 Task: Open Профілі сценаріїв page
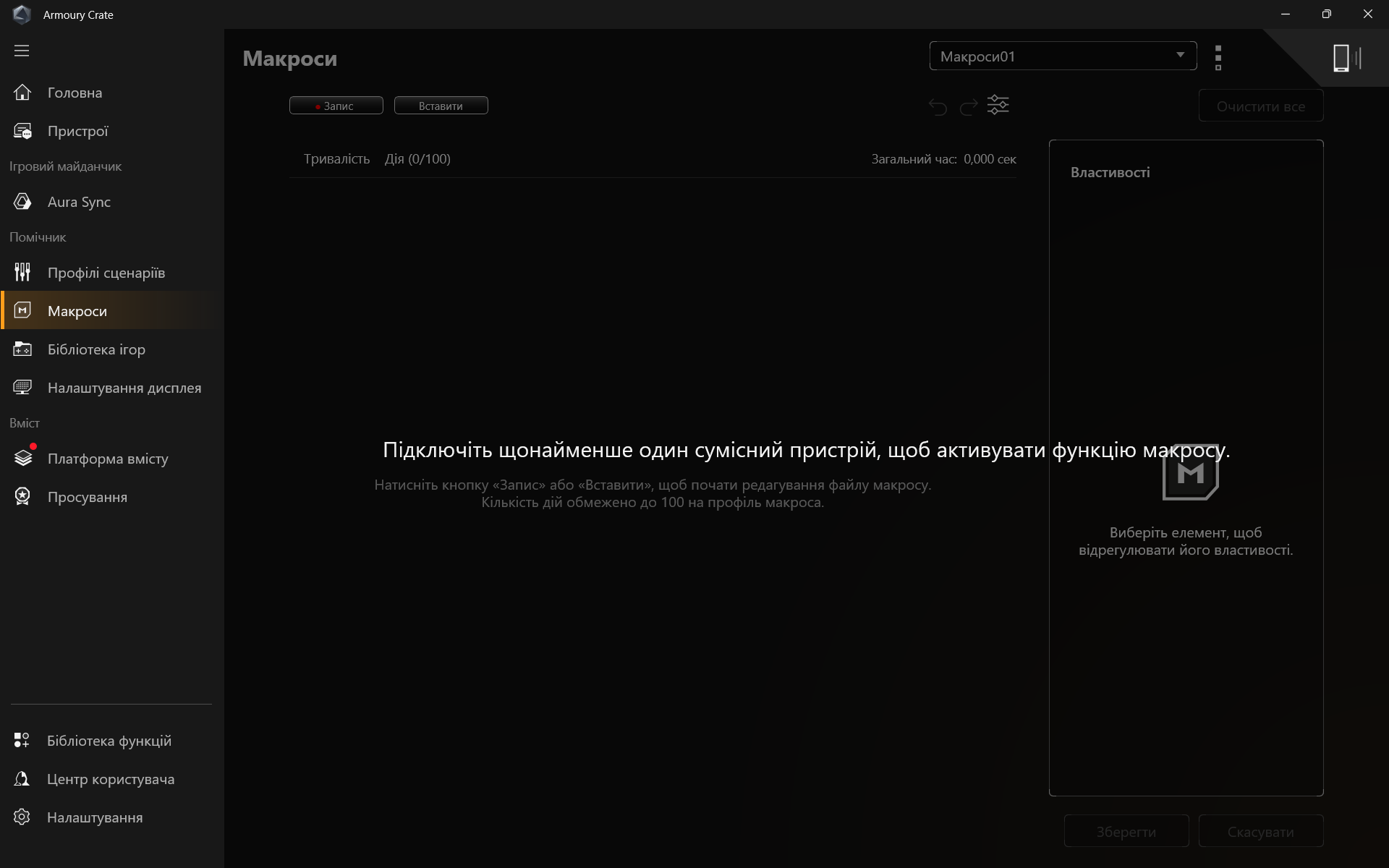pos(106,273)
